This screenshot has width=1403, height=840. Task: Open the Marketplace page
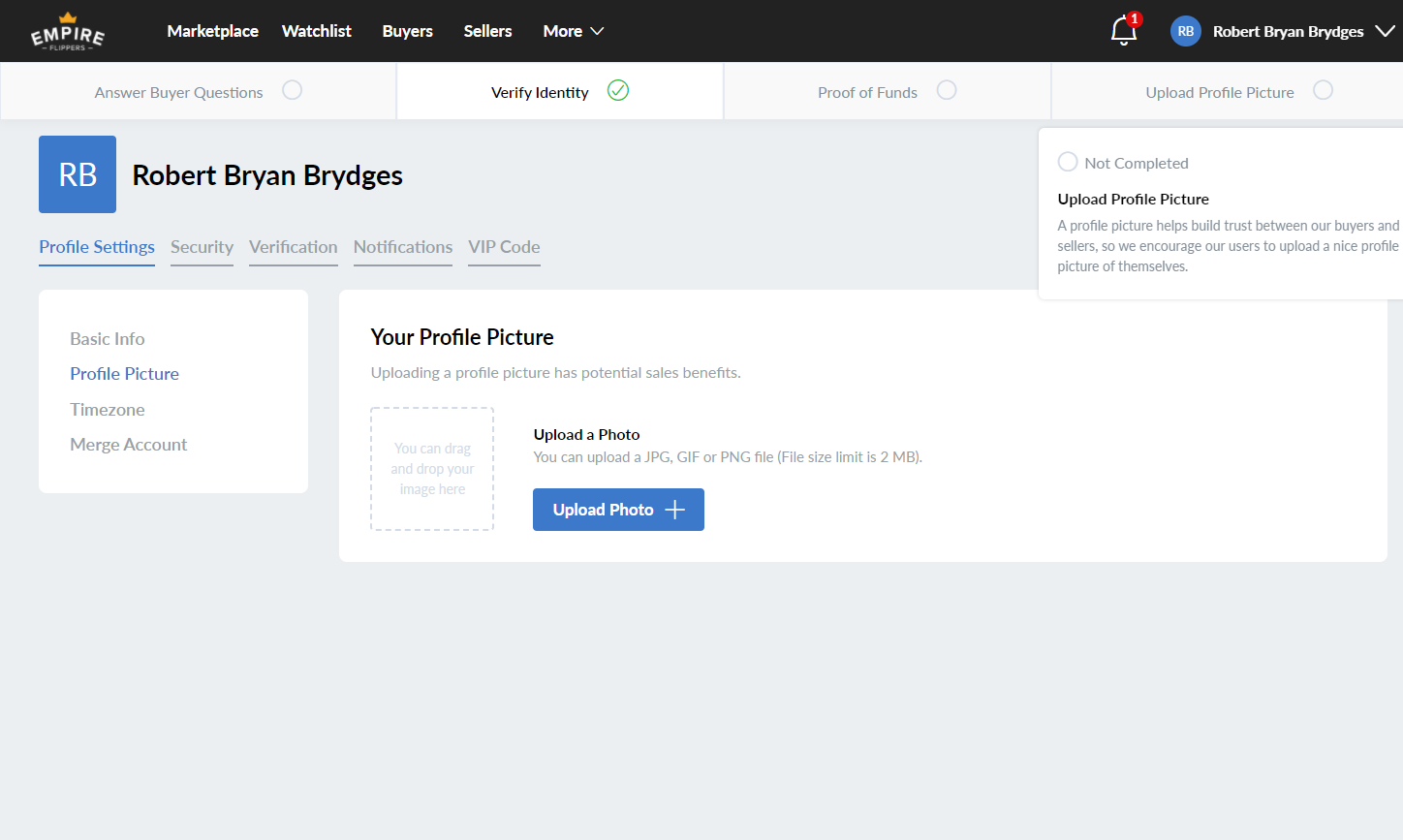(x=212, y=31)
